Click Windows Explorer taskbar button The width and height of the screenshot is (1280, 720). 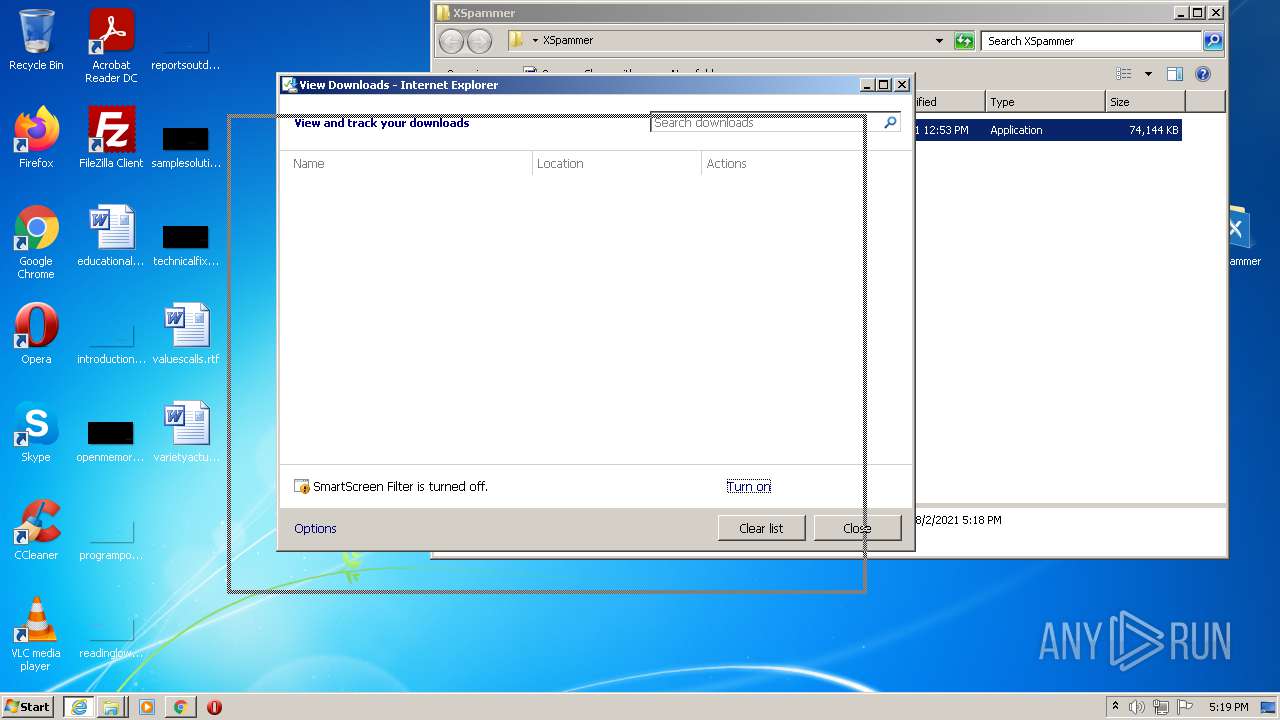tap(111, 707)
